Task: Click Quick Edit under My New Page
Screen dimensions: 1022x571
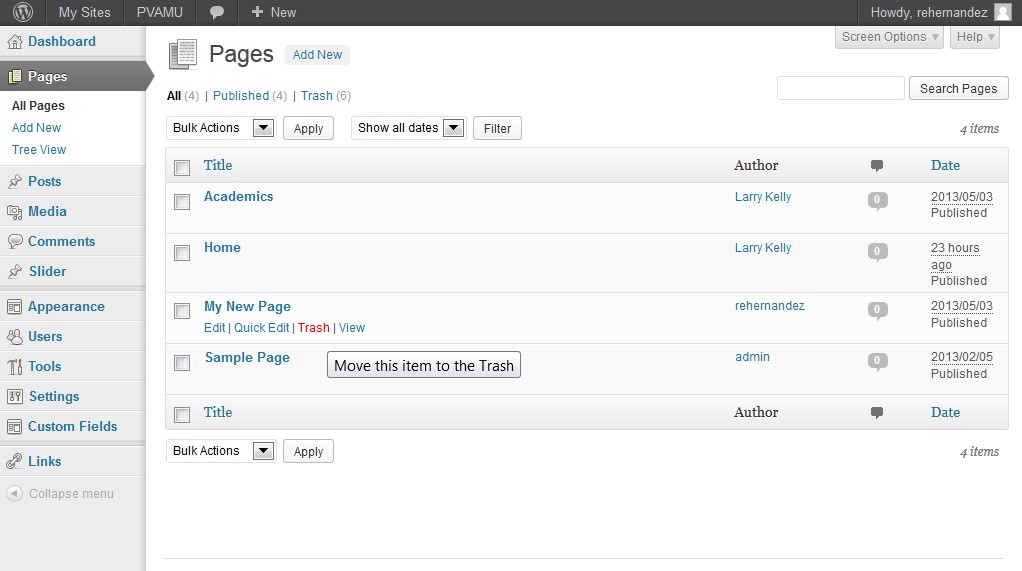Action: pyautogui.click(x=261, y=328)
